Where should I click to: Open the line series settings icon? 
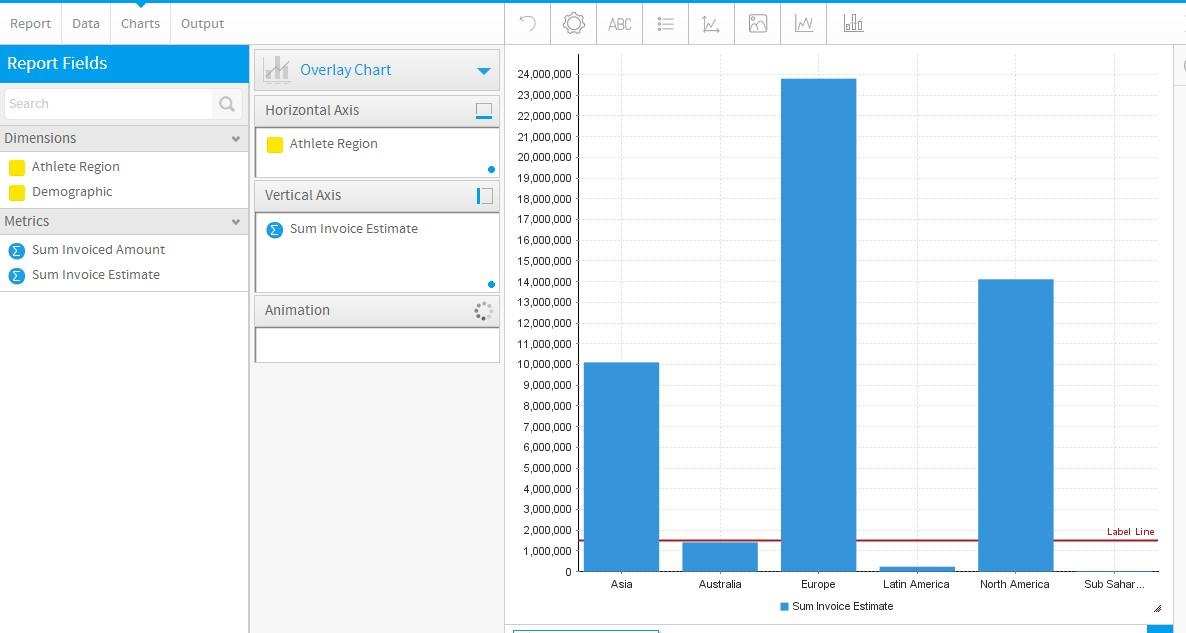point(804,23)
